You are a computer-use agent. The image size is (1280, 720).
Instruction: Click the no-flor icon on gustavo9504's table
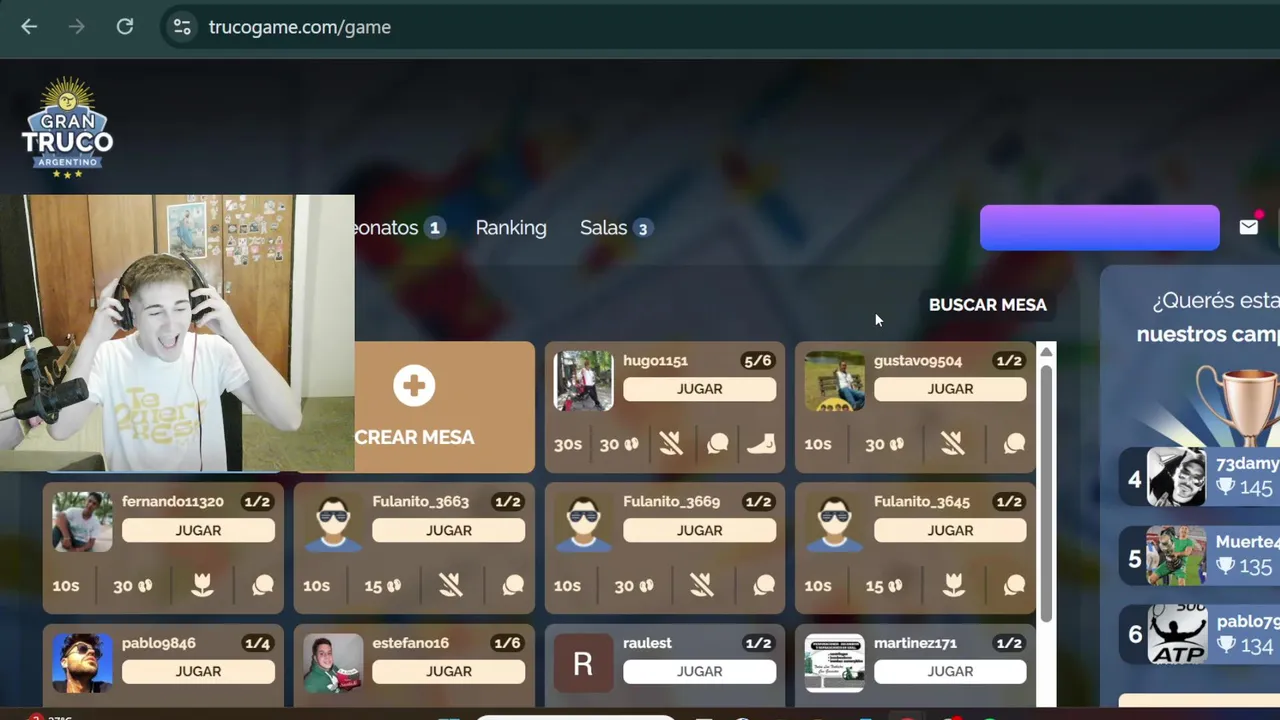click(952, 444)
